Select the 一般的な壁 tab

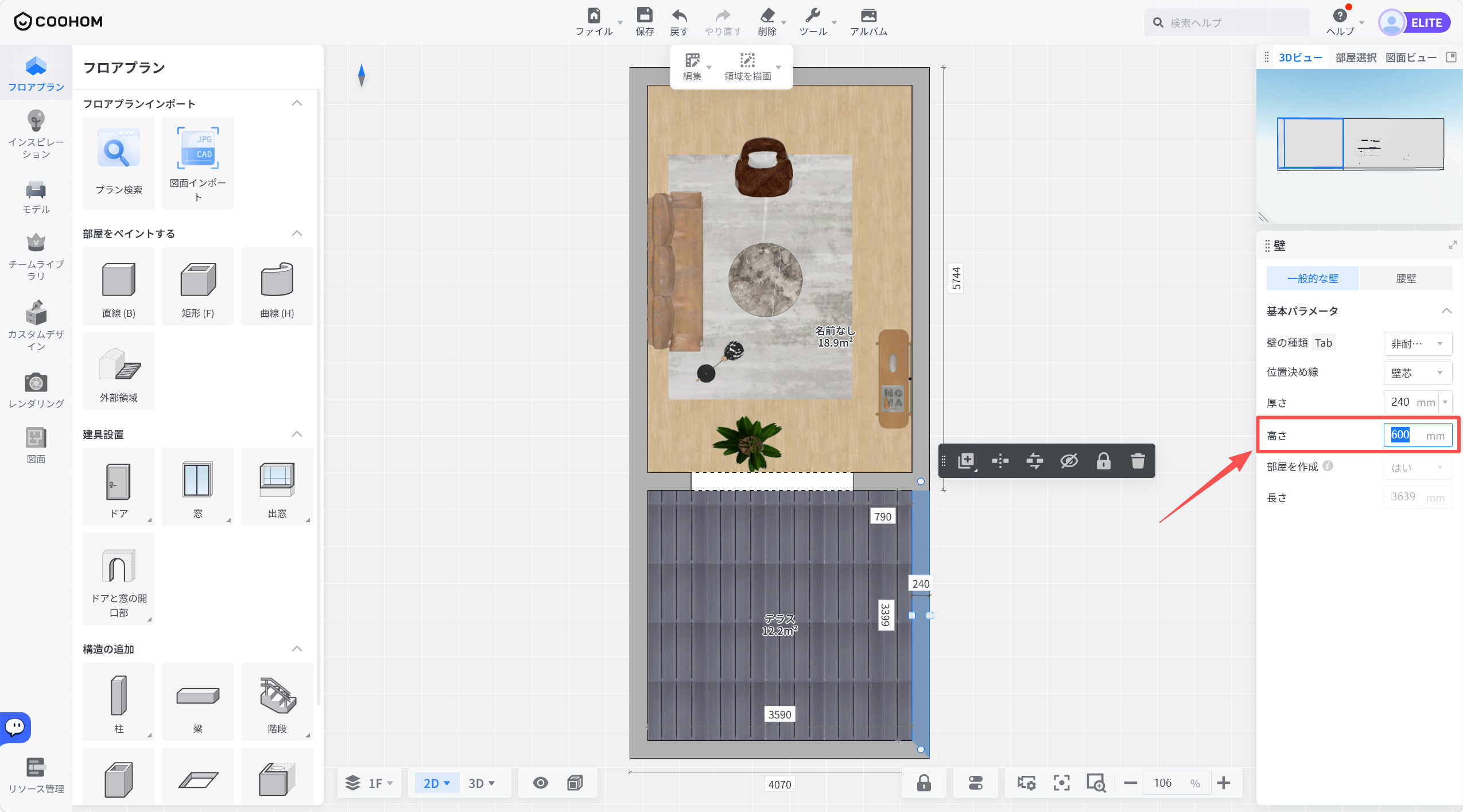pos(1313,278)
